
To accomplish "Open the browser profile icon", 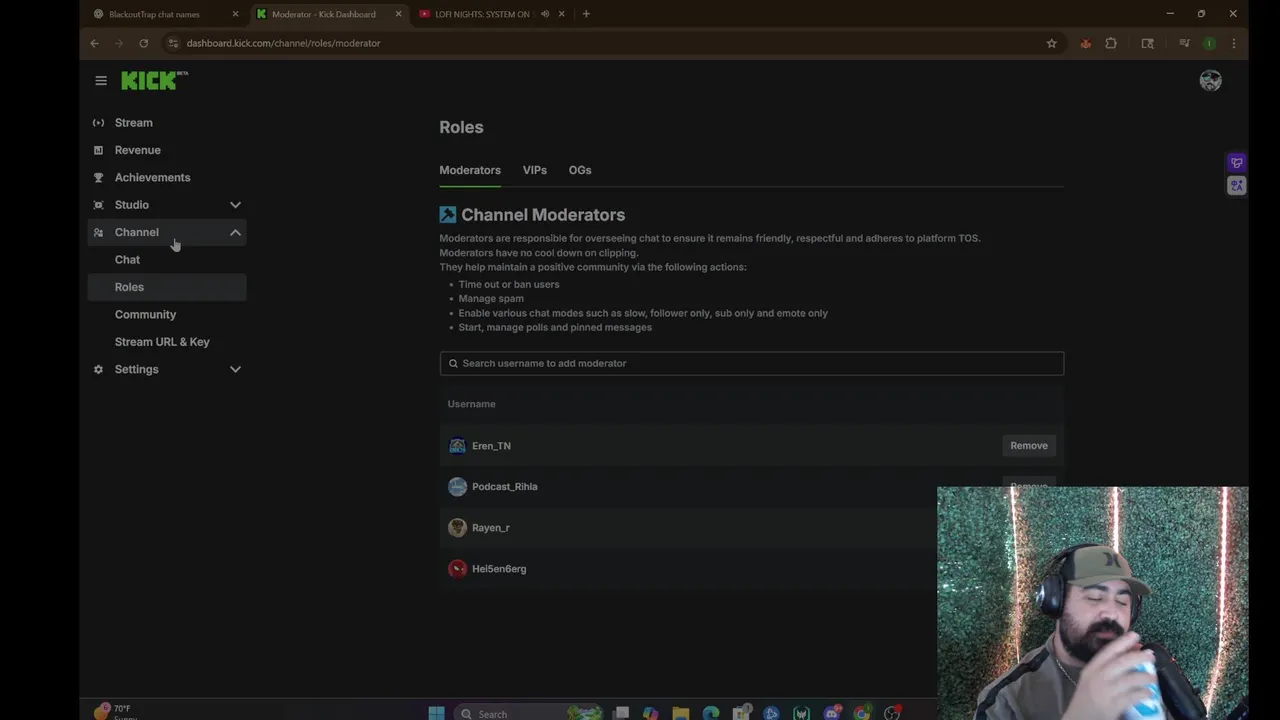I will (1210, 43).
